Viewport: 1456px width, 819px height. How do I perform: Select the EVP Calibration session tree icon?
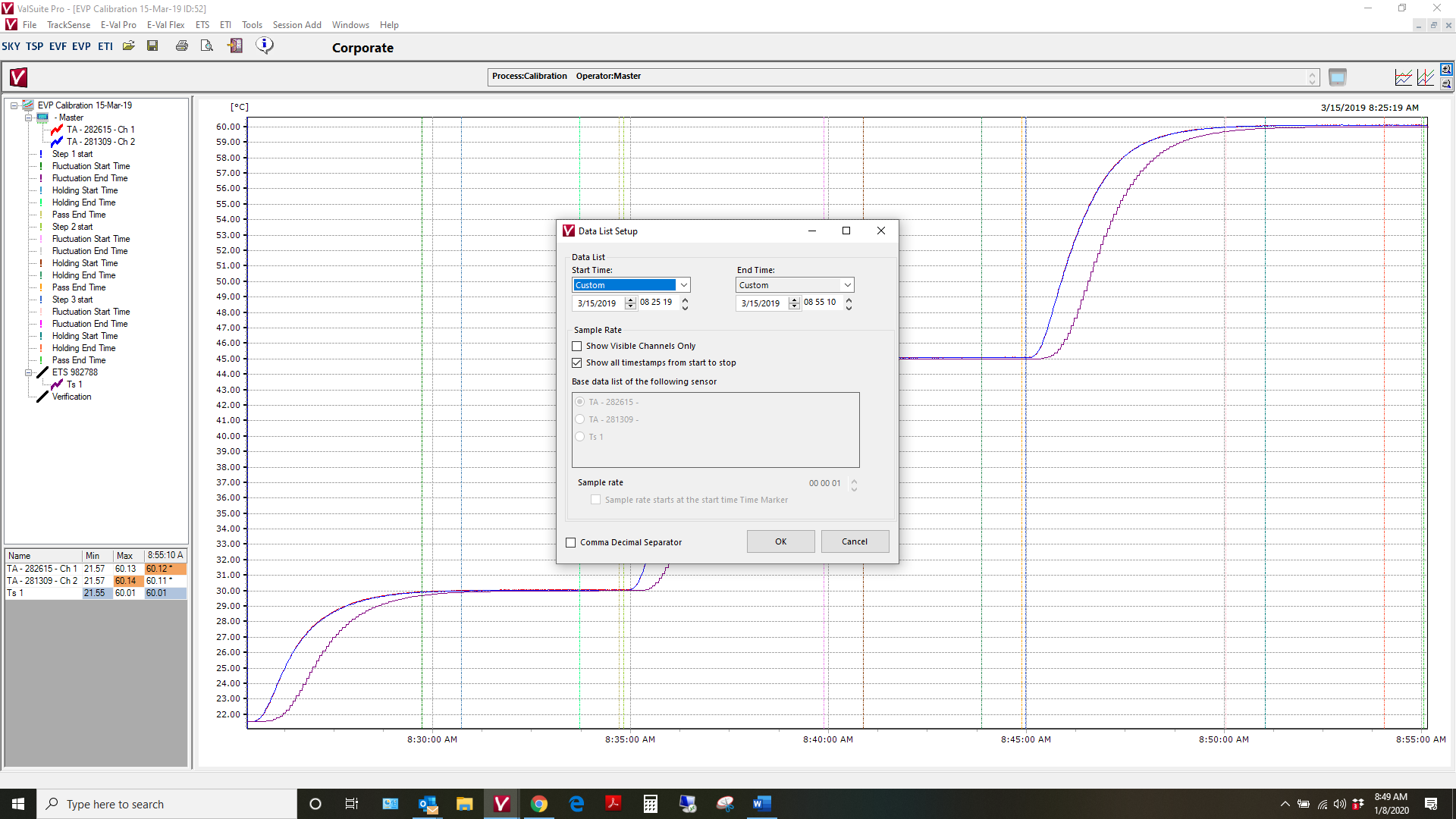28,105
